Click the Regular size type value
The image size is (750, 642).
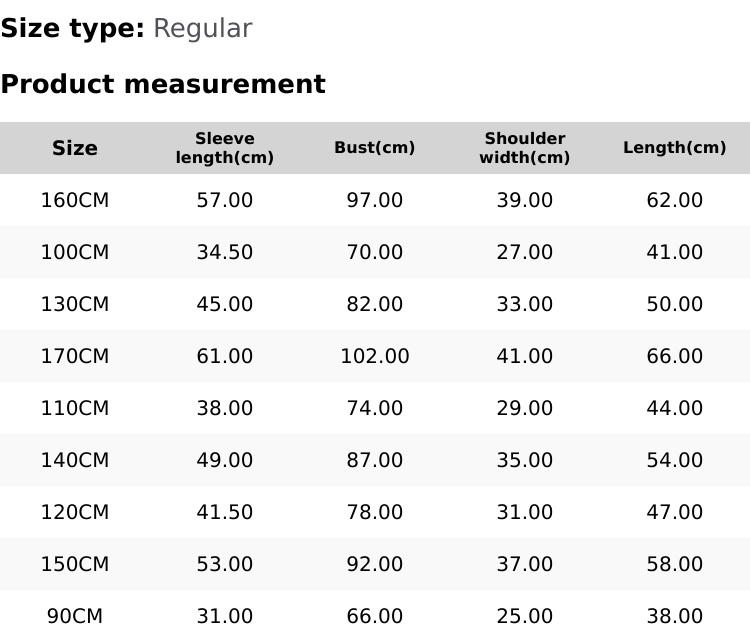pos(202,29)
